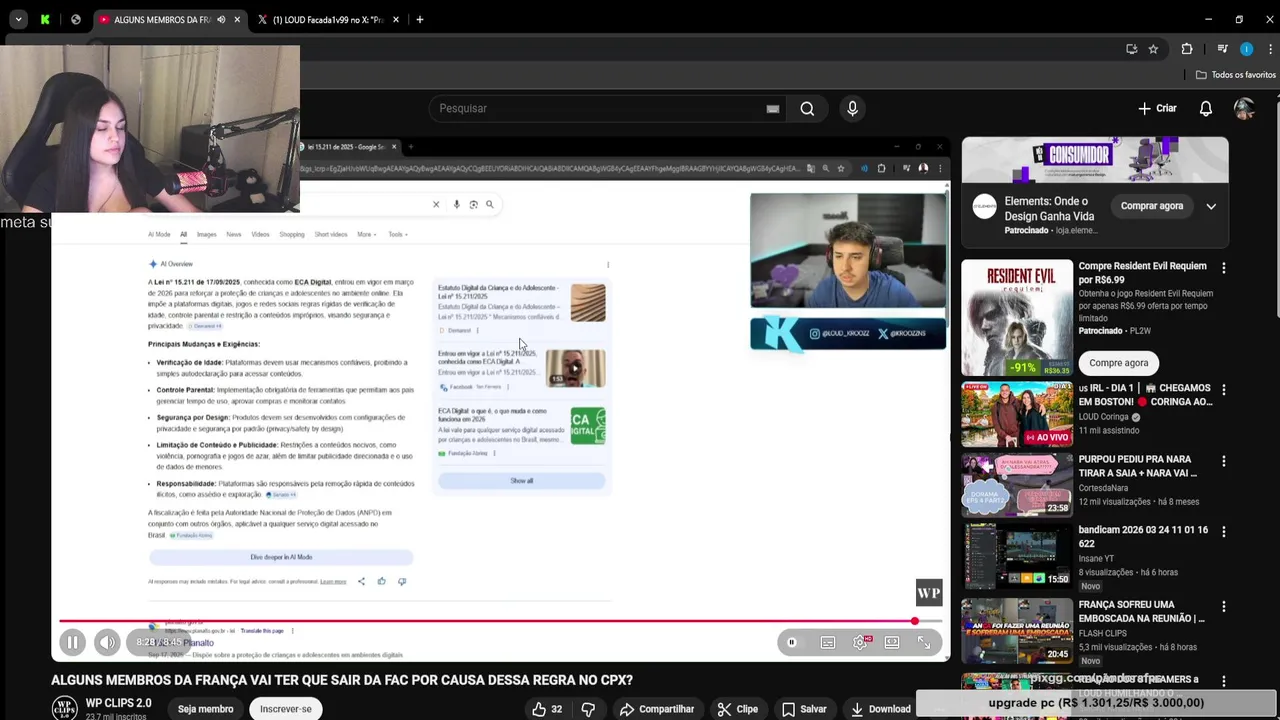Open the WP CLIPS 2.0 channel name

(x=118, y=703)
